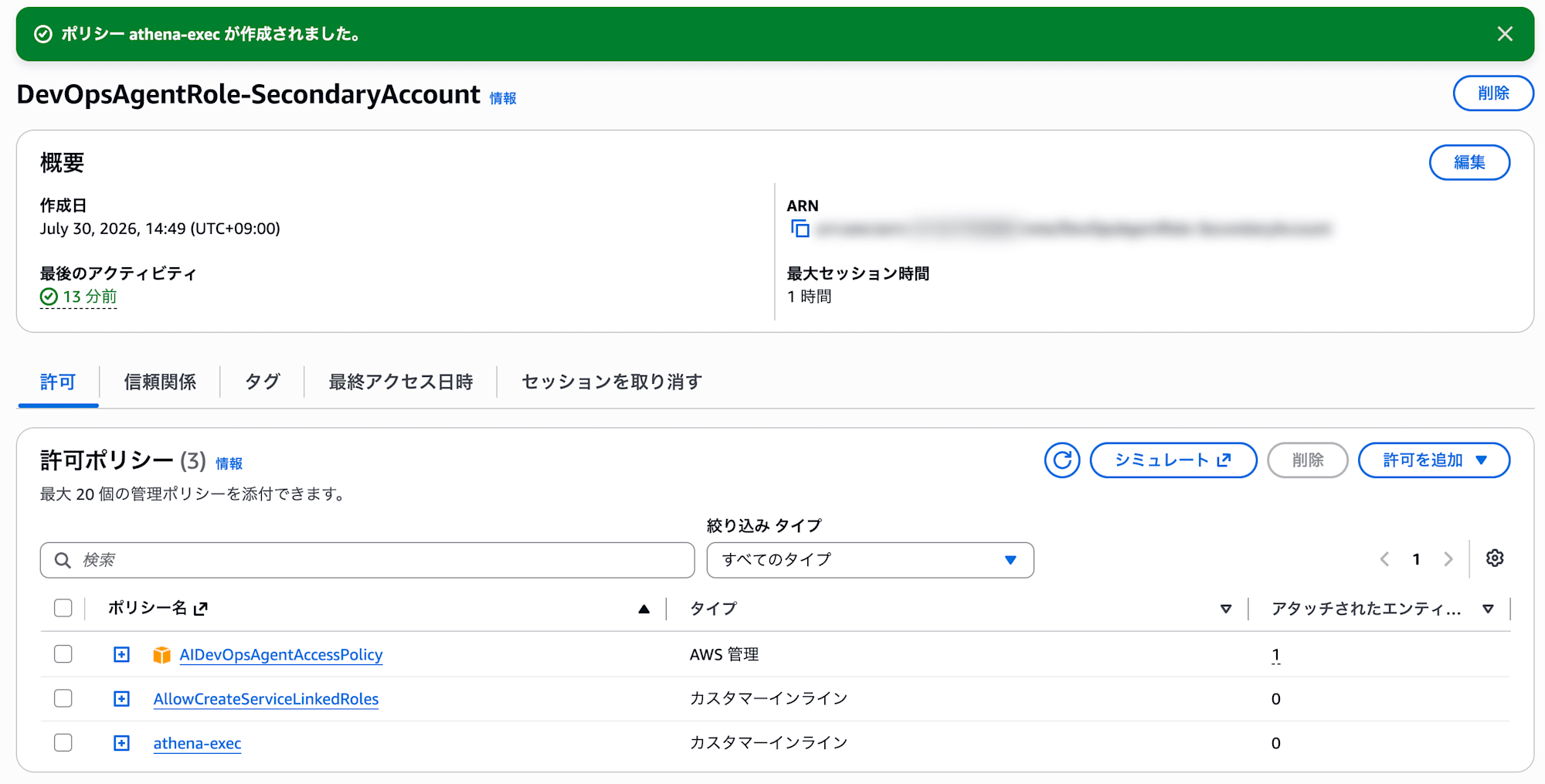Click the AWS 管理 type cell
The width and height of the screenshot is (1545, 784).
pyautogui.click(x=724, y=655)
